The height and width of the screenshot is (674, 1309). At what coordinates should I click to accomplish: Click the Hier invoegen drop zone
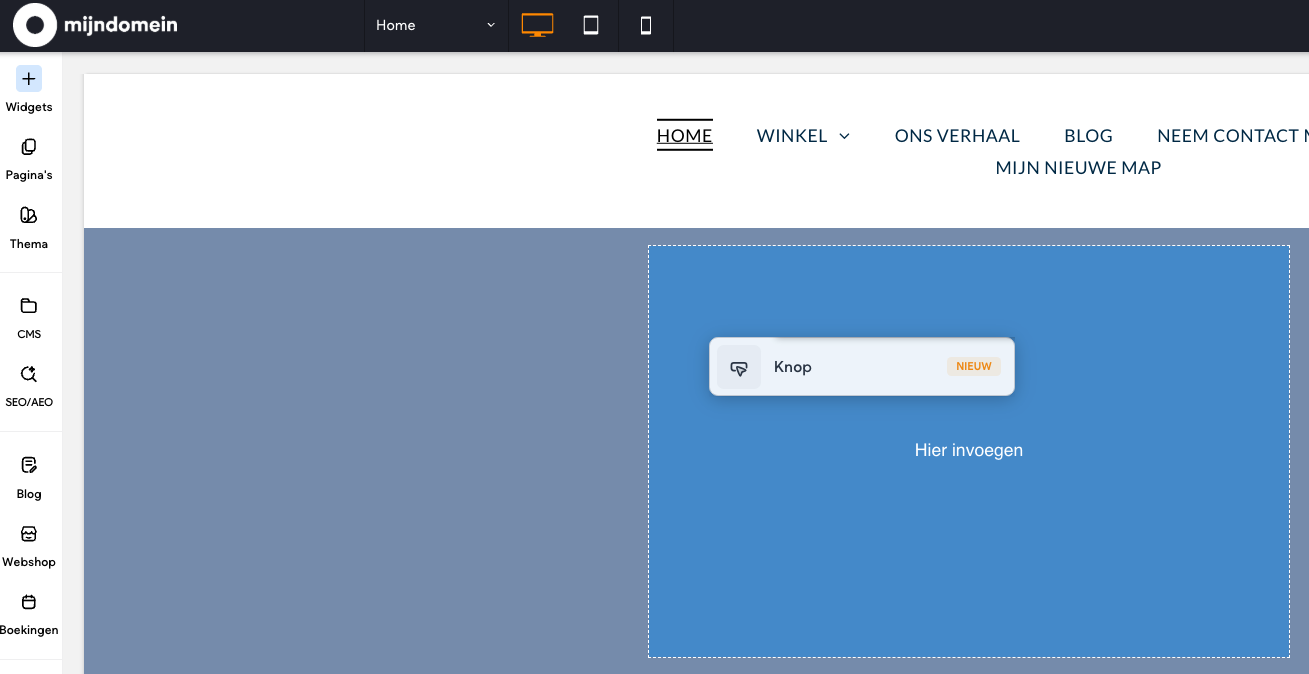[x=968, y=450]
